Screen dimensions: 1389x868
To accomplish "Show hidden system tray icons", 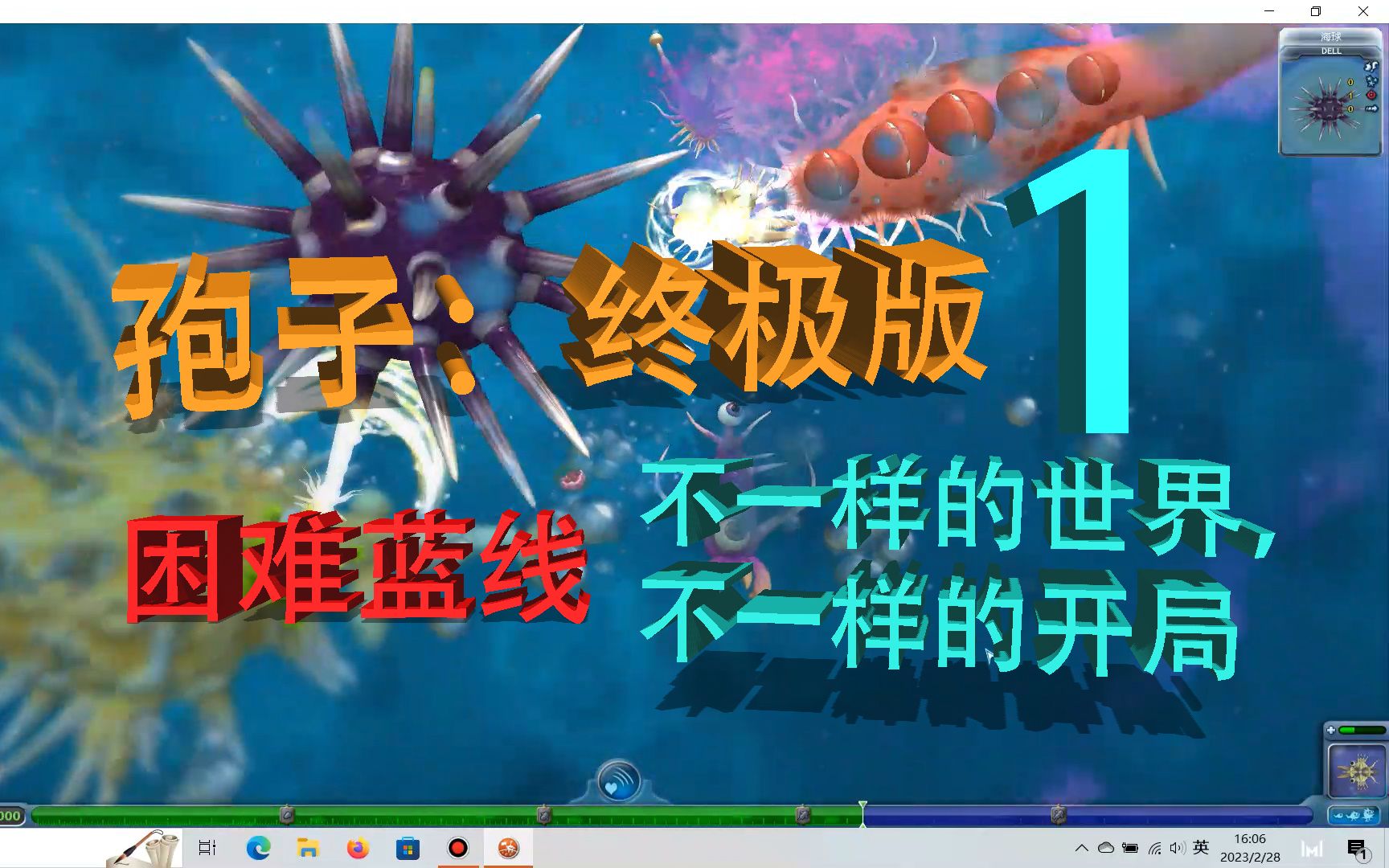I will [1082, 848].
